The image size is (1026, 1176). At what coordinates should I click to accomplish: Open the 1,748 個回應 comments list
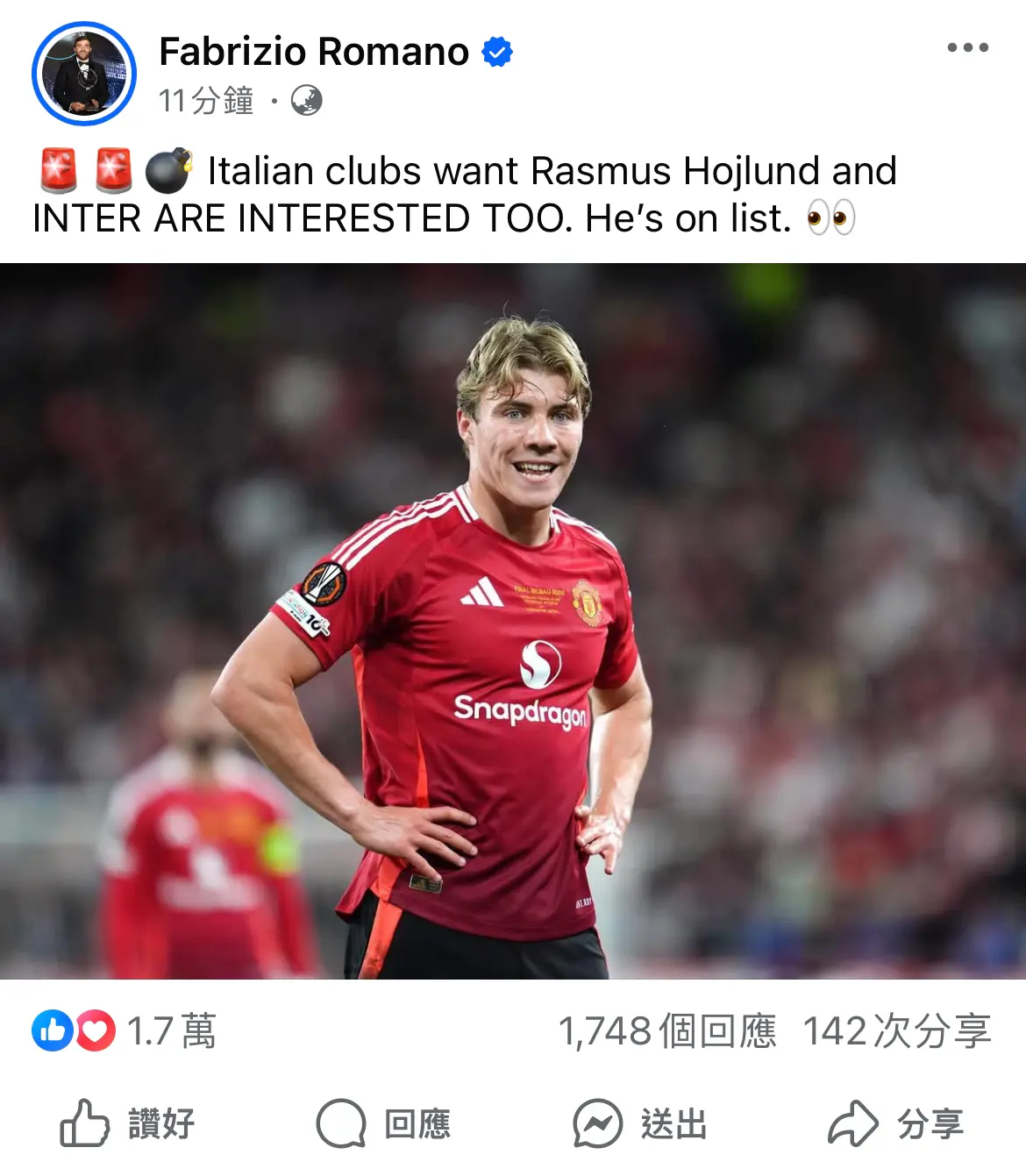667,1031
